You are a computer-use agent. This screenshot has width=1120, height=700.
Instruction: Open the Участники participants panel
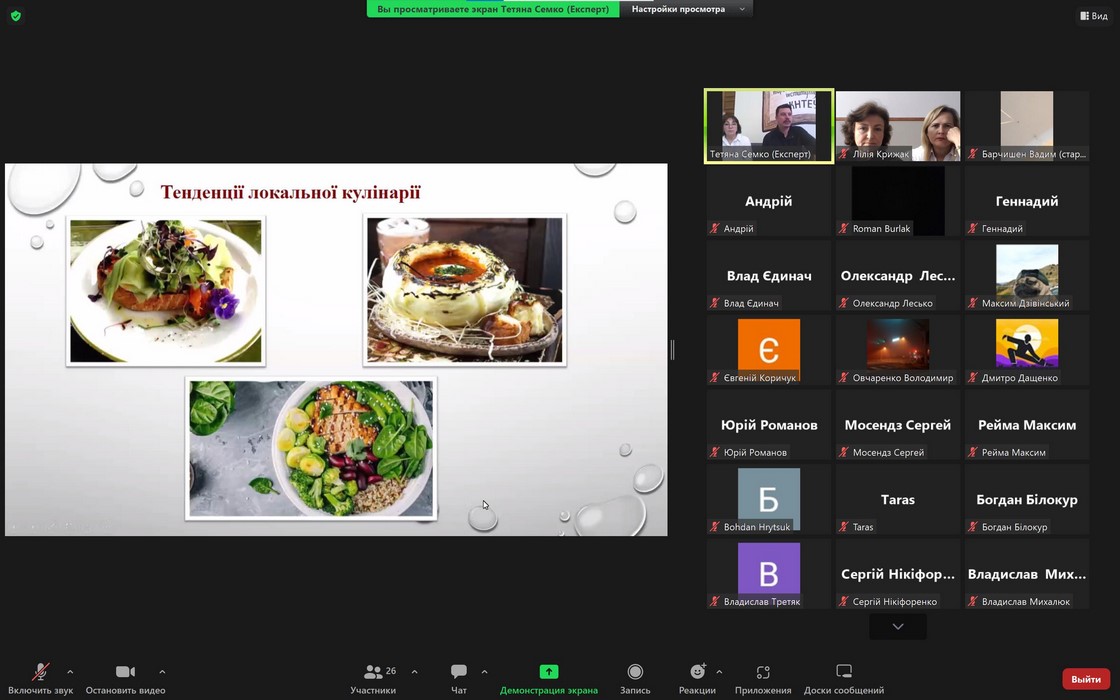[x=374, y=678]
